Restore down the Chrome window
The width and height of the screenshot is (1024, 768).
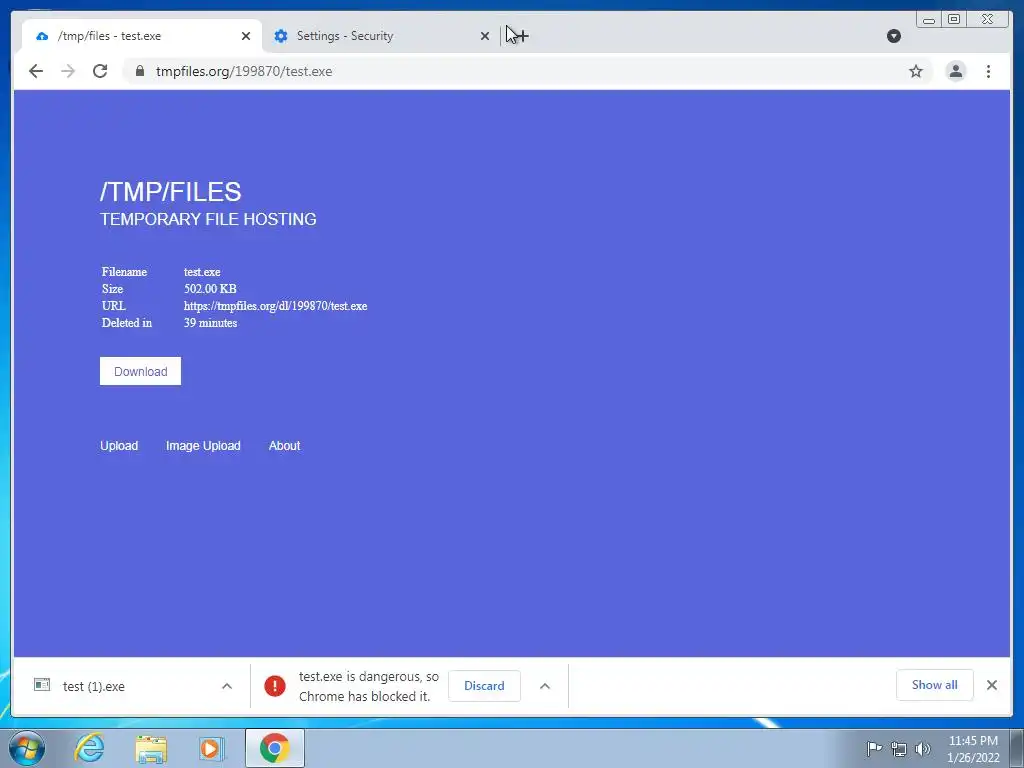954,20
